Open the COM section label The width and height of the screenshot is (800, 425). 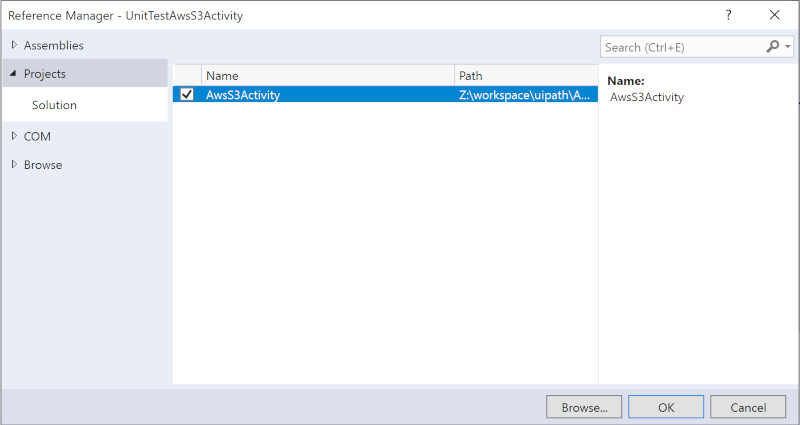click(x=37, y=136)
